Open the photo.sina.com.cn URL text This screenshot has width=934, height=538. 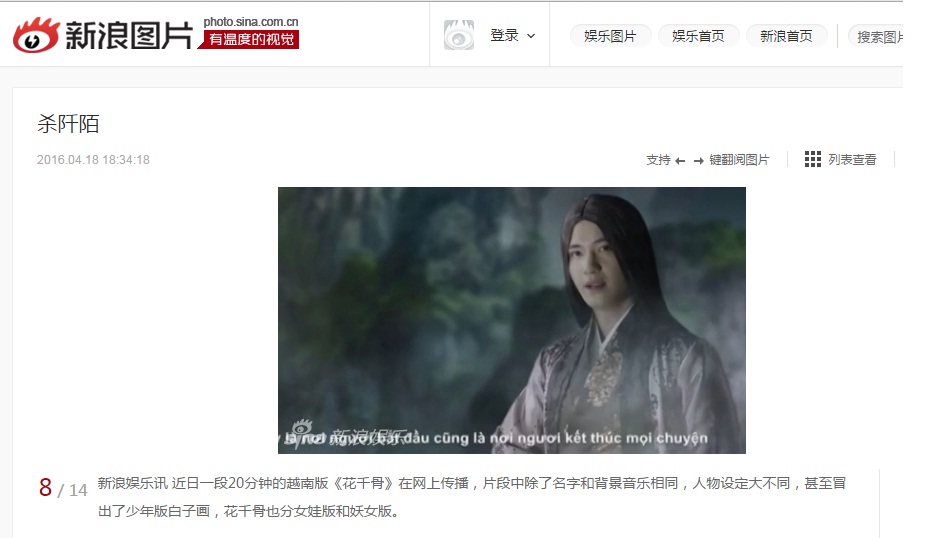pyautogui.click(x=251, y=22)
